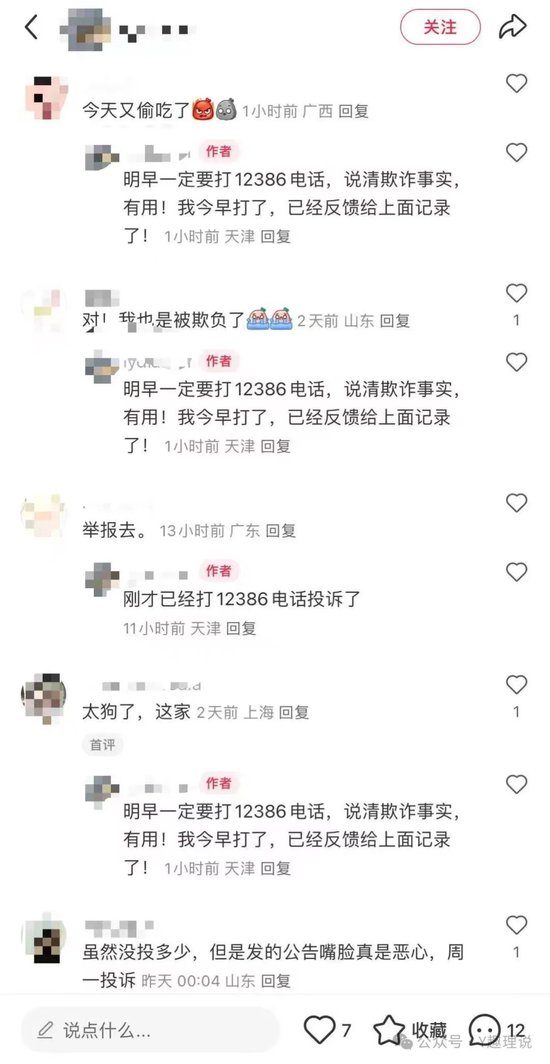Open avatar of the 广西 commenter

click(x=45, y=97)
